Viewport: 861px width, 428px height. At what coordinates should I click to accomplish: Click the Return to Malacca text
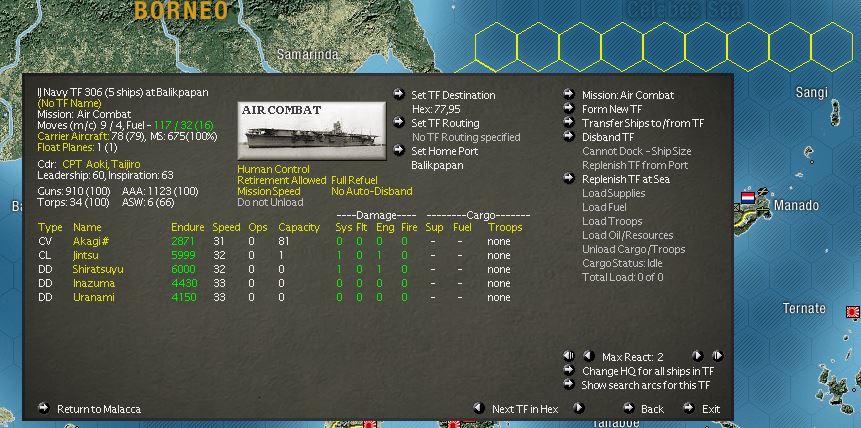[x=99, y=409]
